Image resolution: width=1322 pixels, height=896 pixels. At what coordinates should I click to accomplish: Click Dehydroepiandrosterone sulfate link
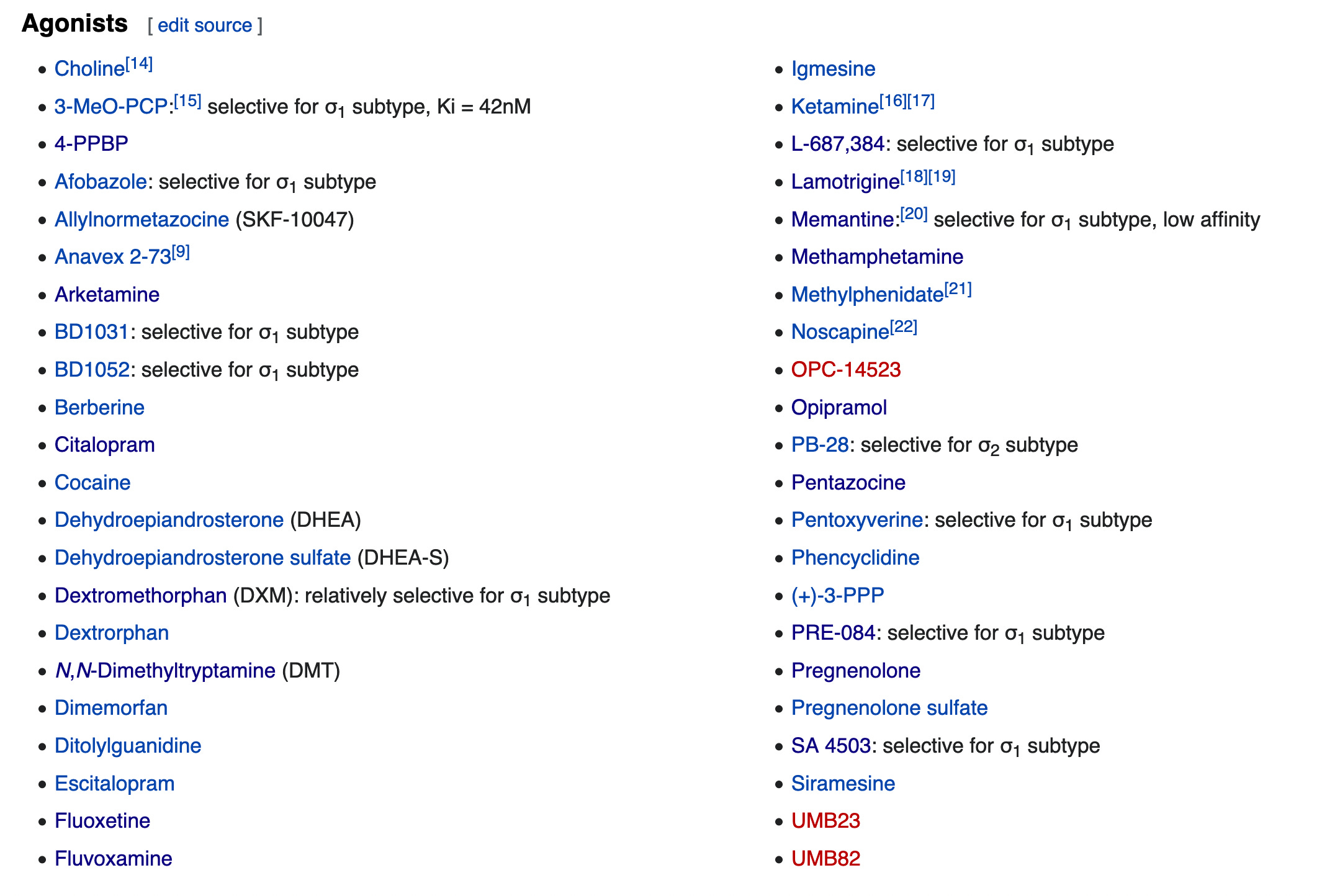click(x=202, y=558)
